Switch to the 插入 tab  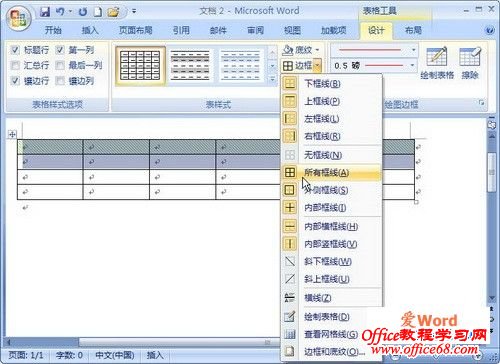[x=90, y=30]
